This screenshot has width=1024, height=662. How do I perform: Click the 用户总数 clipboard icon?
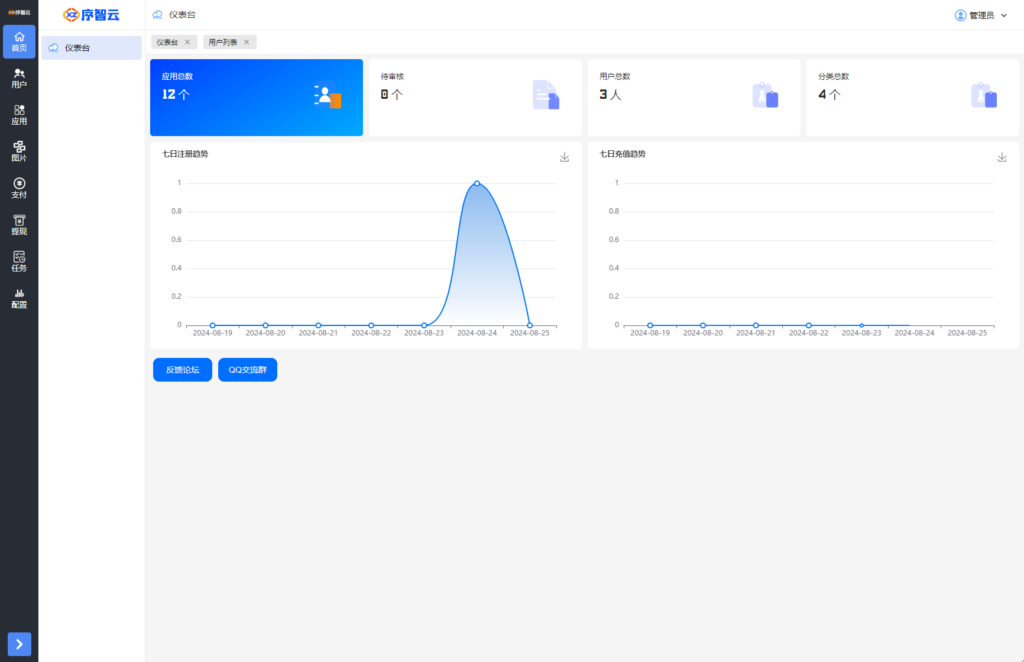tap(765, 95)
